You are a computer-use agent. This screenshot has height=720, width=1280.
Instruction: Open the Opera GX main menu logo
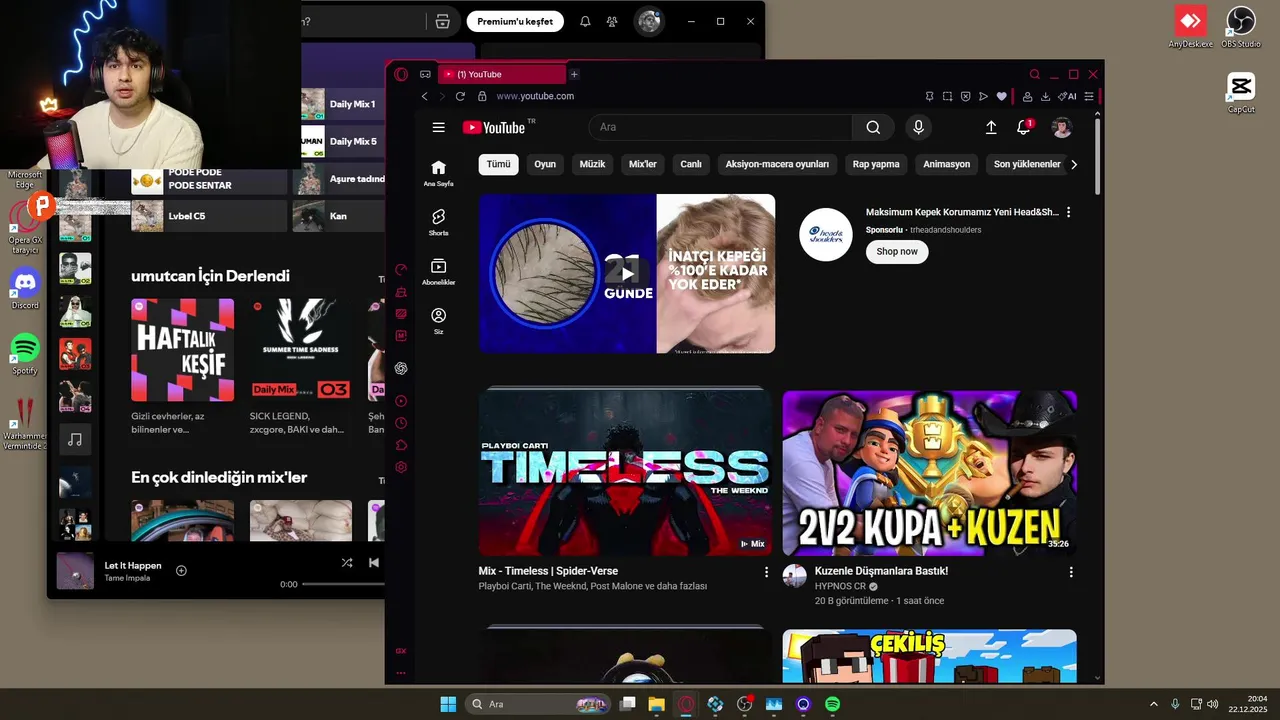point(401,74)
